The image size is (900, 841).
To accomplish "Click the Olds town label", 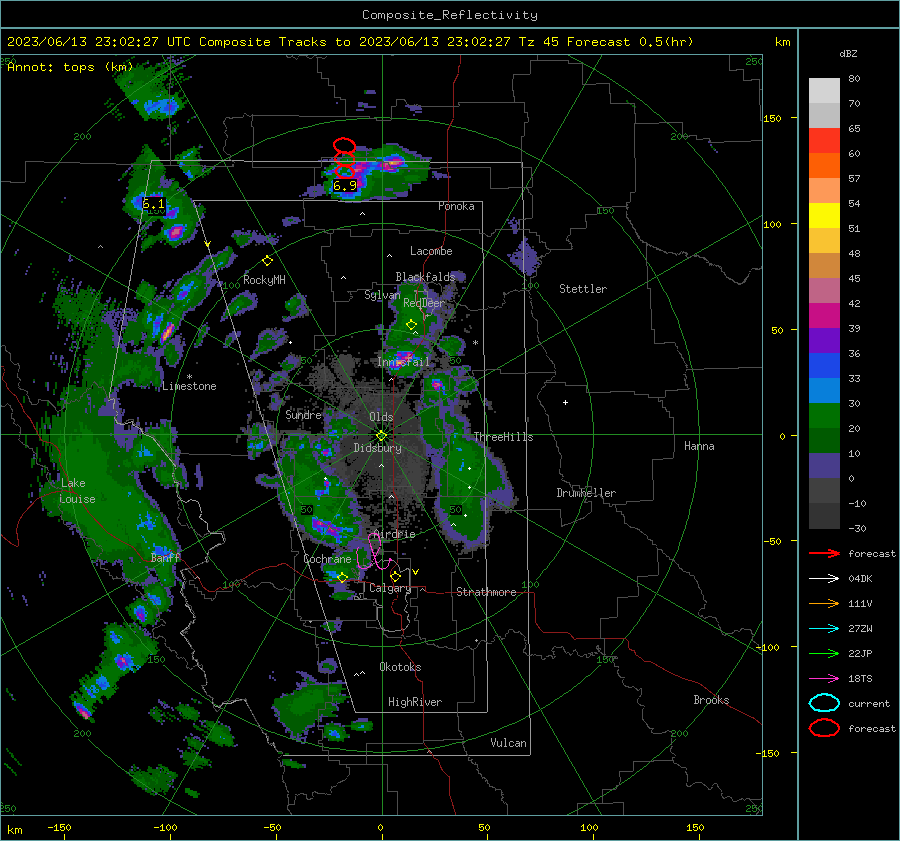I will tap(381, 417).
